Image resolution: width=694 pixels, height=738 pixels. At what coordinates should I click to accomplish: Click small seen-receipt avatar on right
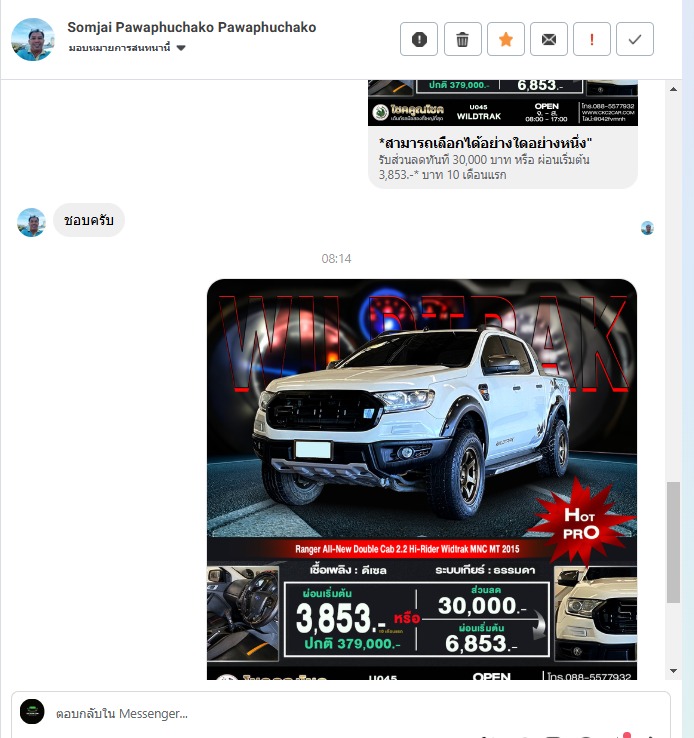click(x=647, y=228)
